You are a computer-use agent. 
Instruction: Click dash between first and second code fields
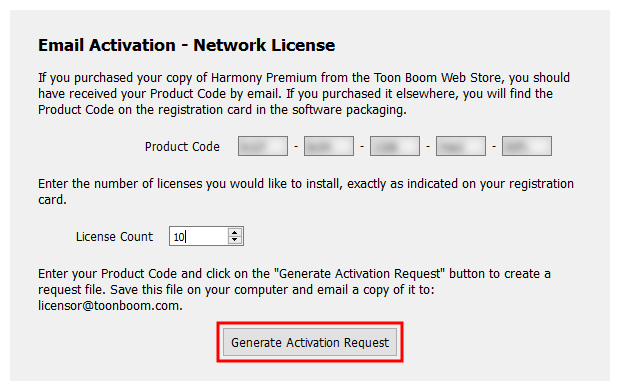point(296,147)
